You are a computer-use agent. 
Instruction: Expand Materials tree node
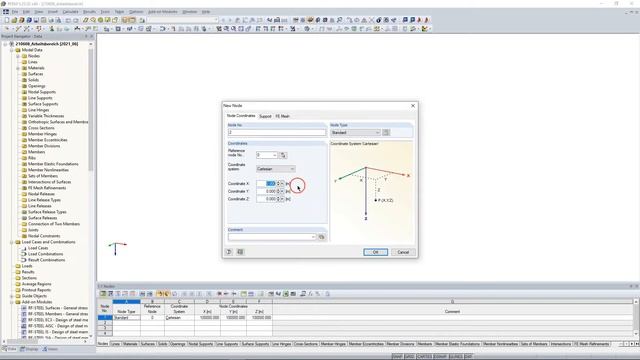pos(18,68)
